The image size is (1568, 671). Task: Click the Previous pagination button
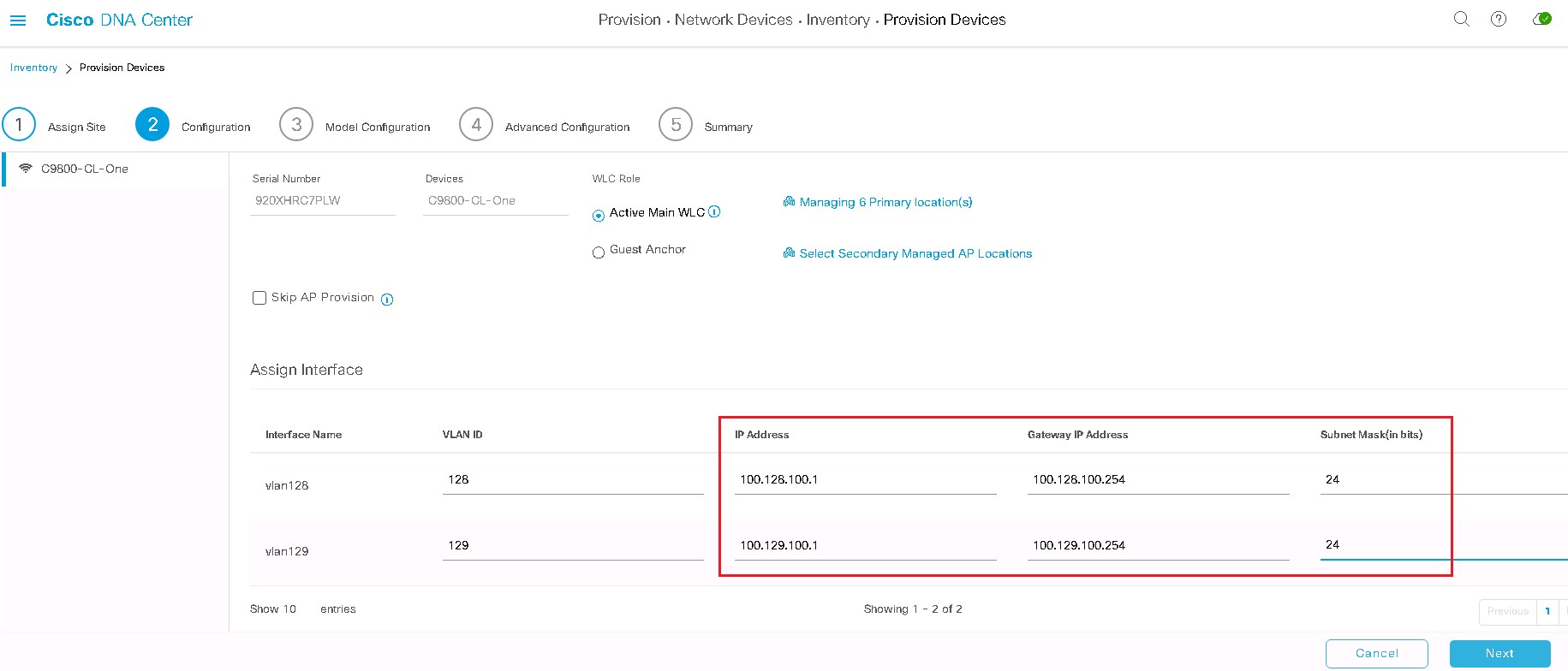click(x=1508, y=611)
